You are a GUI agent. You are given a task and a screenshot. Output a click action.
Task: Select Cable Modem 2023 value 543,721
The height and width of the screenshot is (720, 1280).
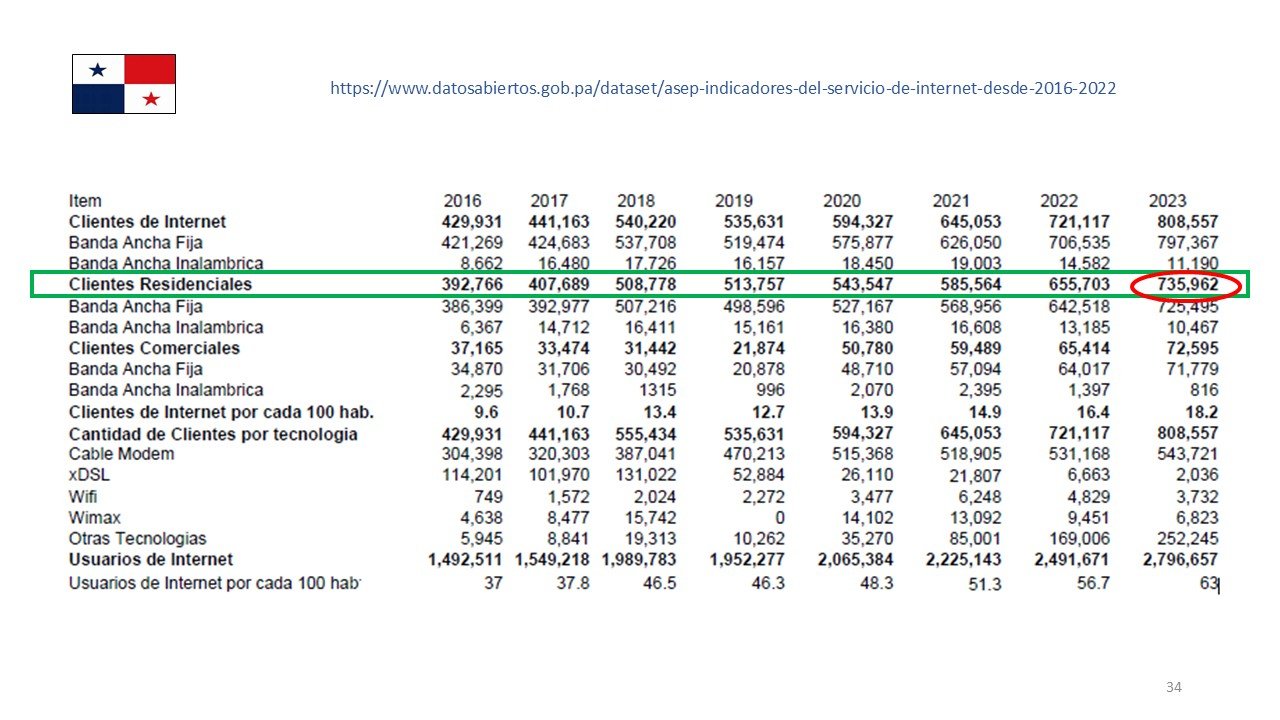point(1186,454)
